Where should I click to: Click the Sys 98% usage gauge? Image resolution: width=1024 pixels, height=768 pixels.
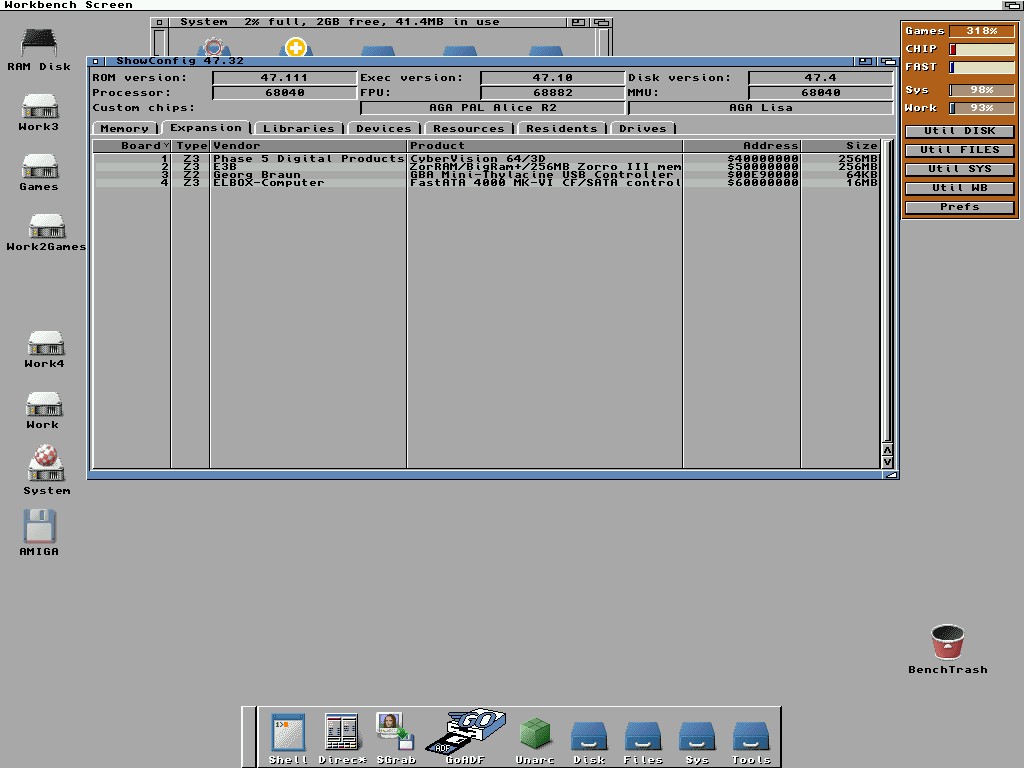982,90
